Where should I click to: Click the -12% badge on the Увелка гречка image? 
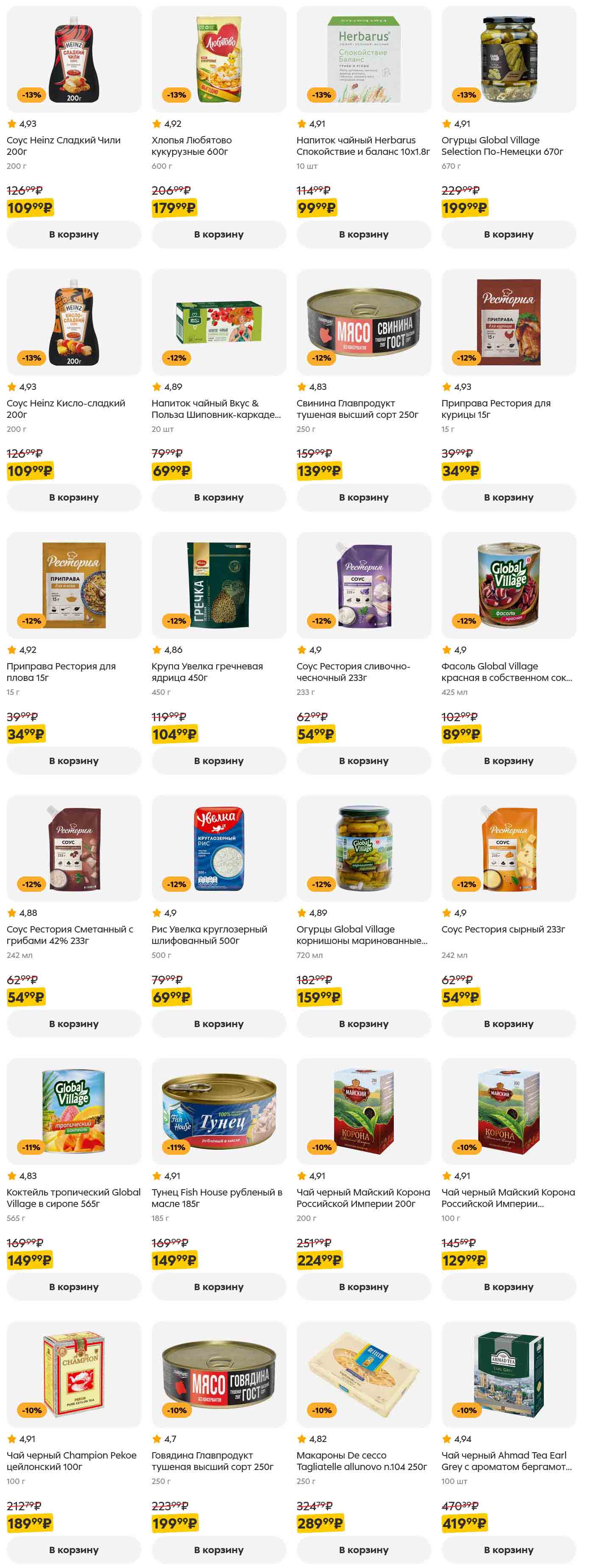176,621
